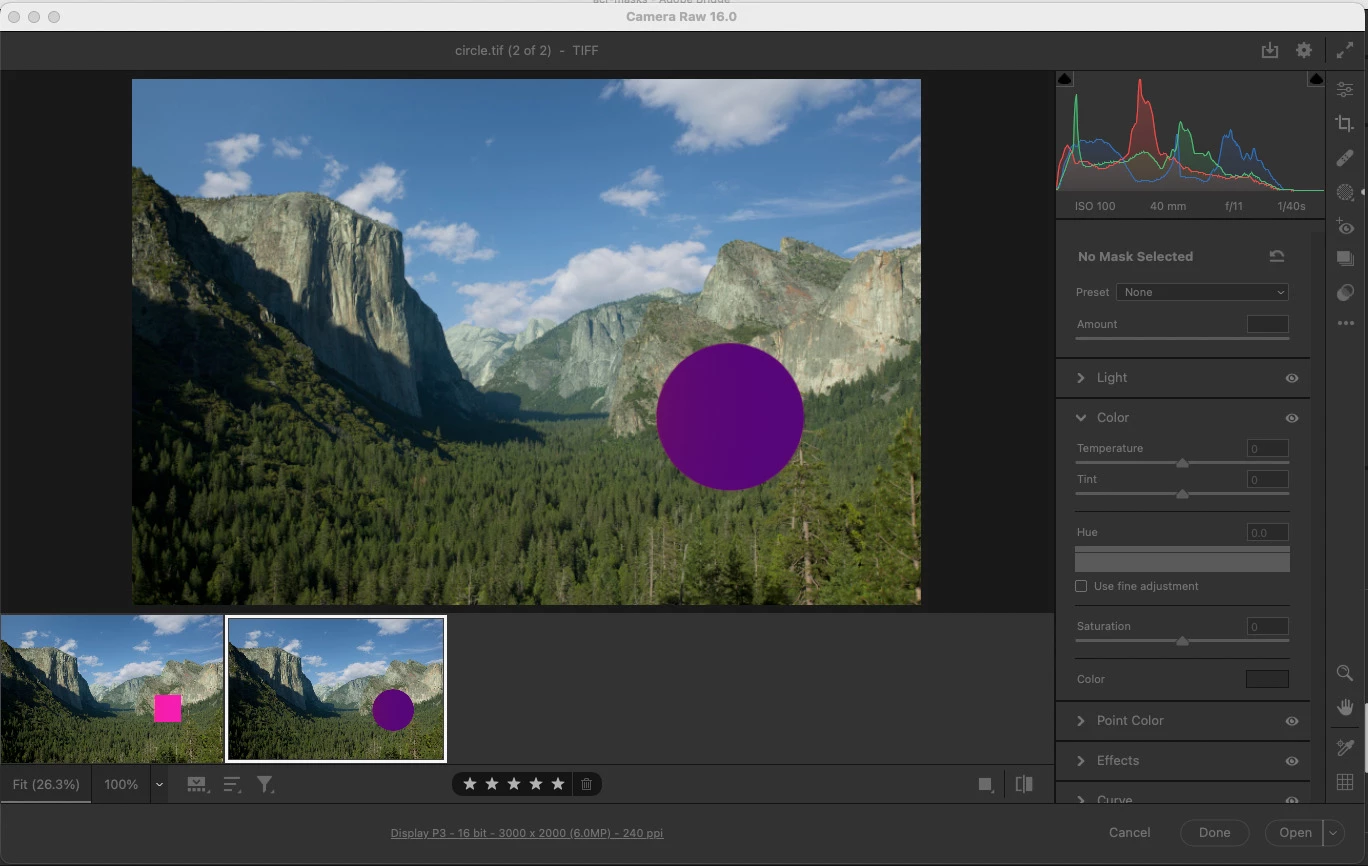Open workflow options Display P3 link
Viewport: 1368px width, 866px height.
(x=527, y=833)
